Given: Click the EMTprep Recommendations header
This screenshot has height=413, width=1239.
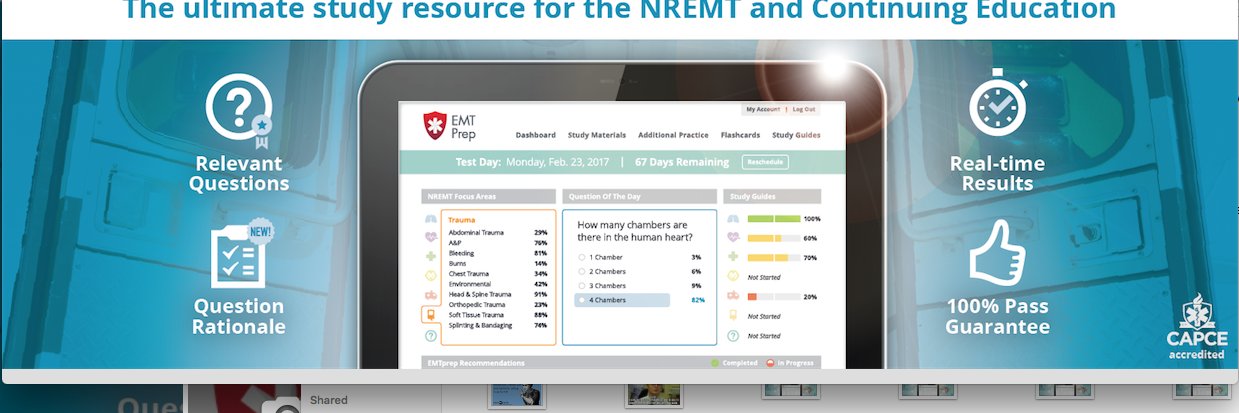Looking at the screenshot, I should tap(475, 363).
